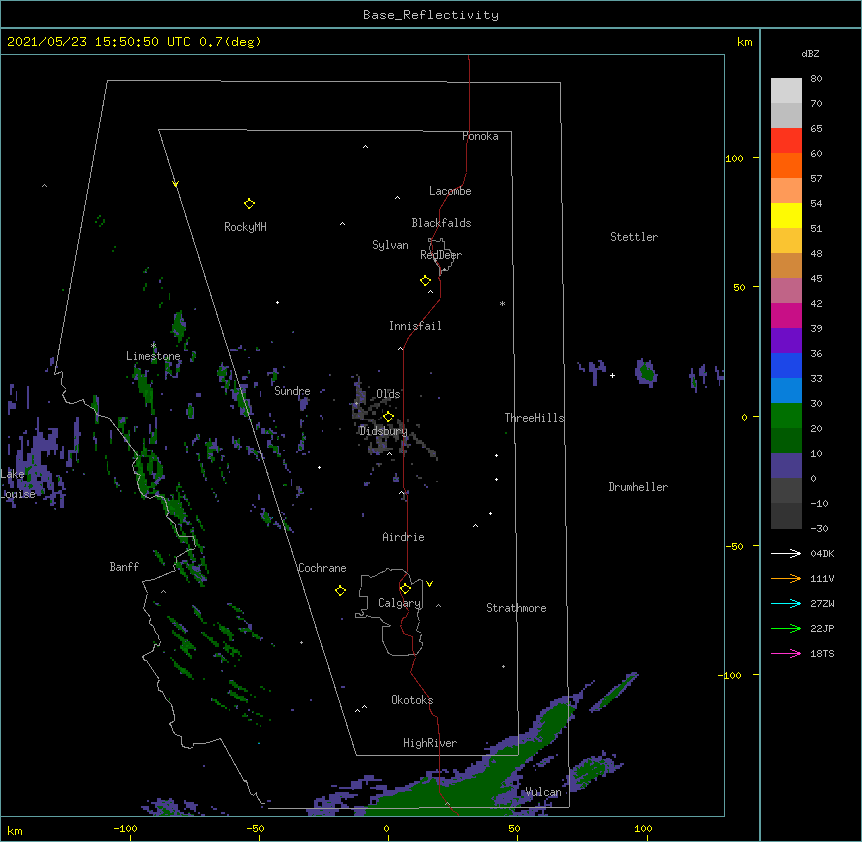Click the yellow diamond marker near RockyMH
The height and width of the screenshot is (842, 862).
[x=250, y=204]
